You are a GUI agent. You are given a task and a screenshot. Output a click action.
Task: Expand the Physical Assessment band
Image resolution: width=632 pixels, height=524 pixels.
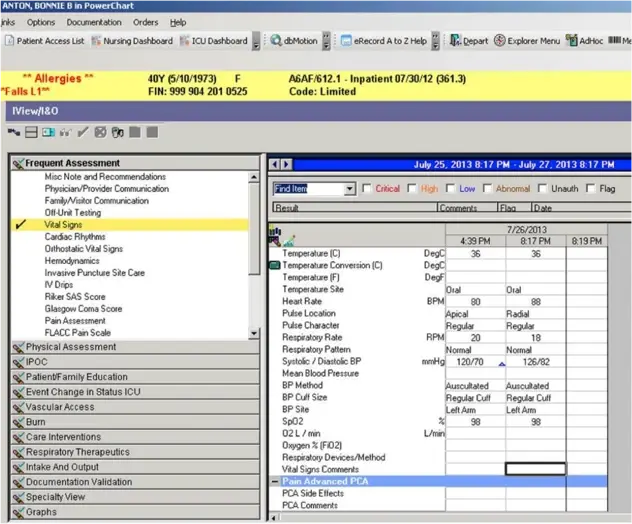coord(135,347)
